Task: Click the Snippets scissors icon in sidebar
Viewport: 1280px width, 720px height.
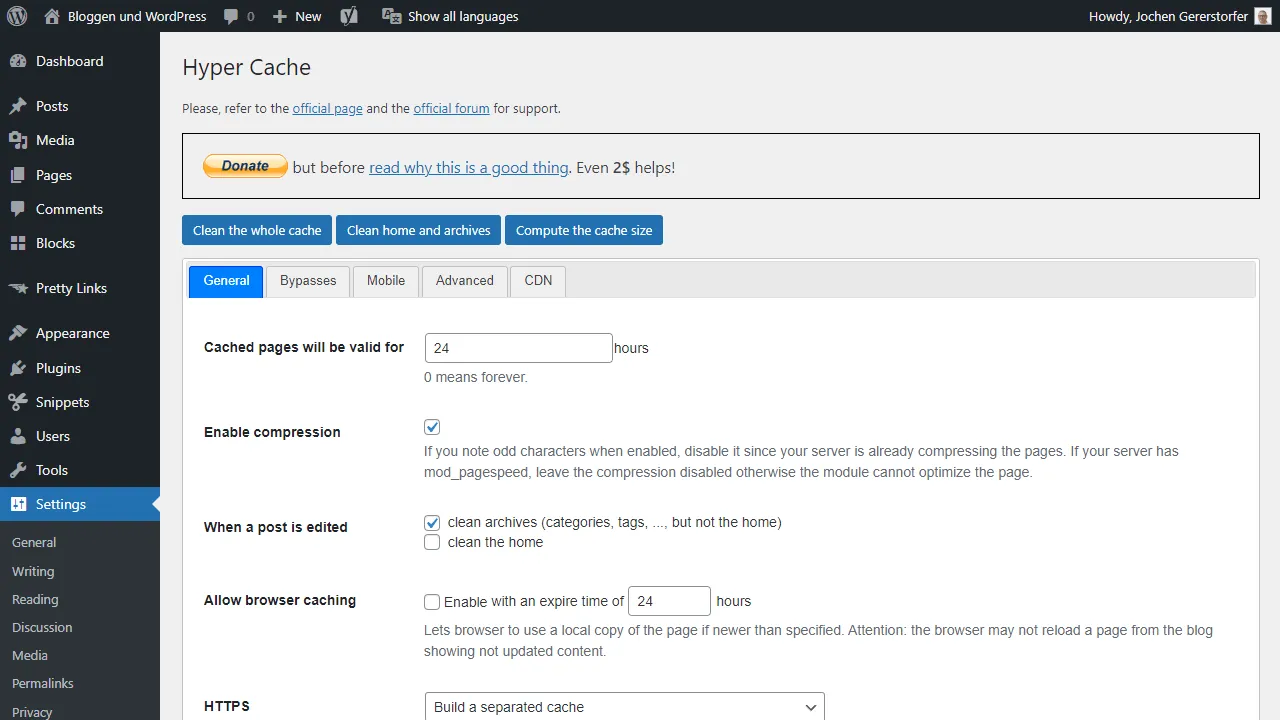Action: click(18, 402)
